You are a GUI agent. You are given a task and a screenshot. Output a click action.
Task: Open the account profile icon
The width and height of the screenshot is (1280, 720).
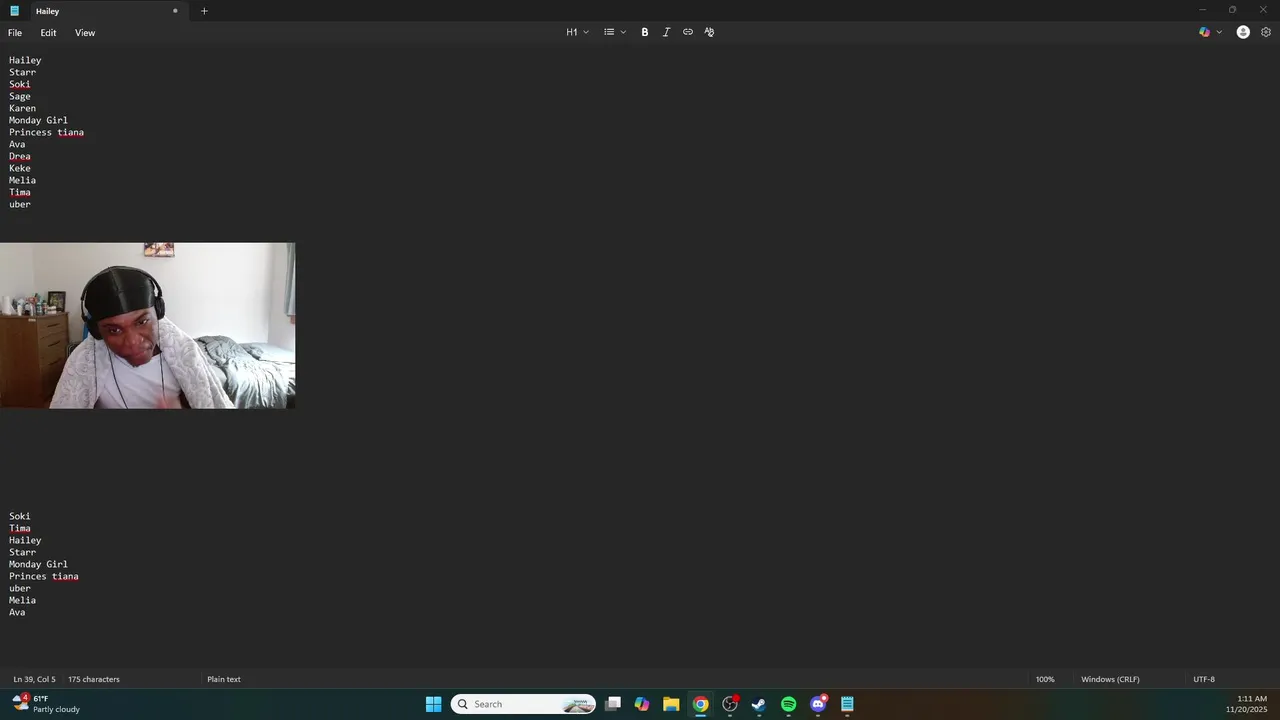(x=1243, y=32)
